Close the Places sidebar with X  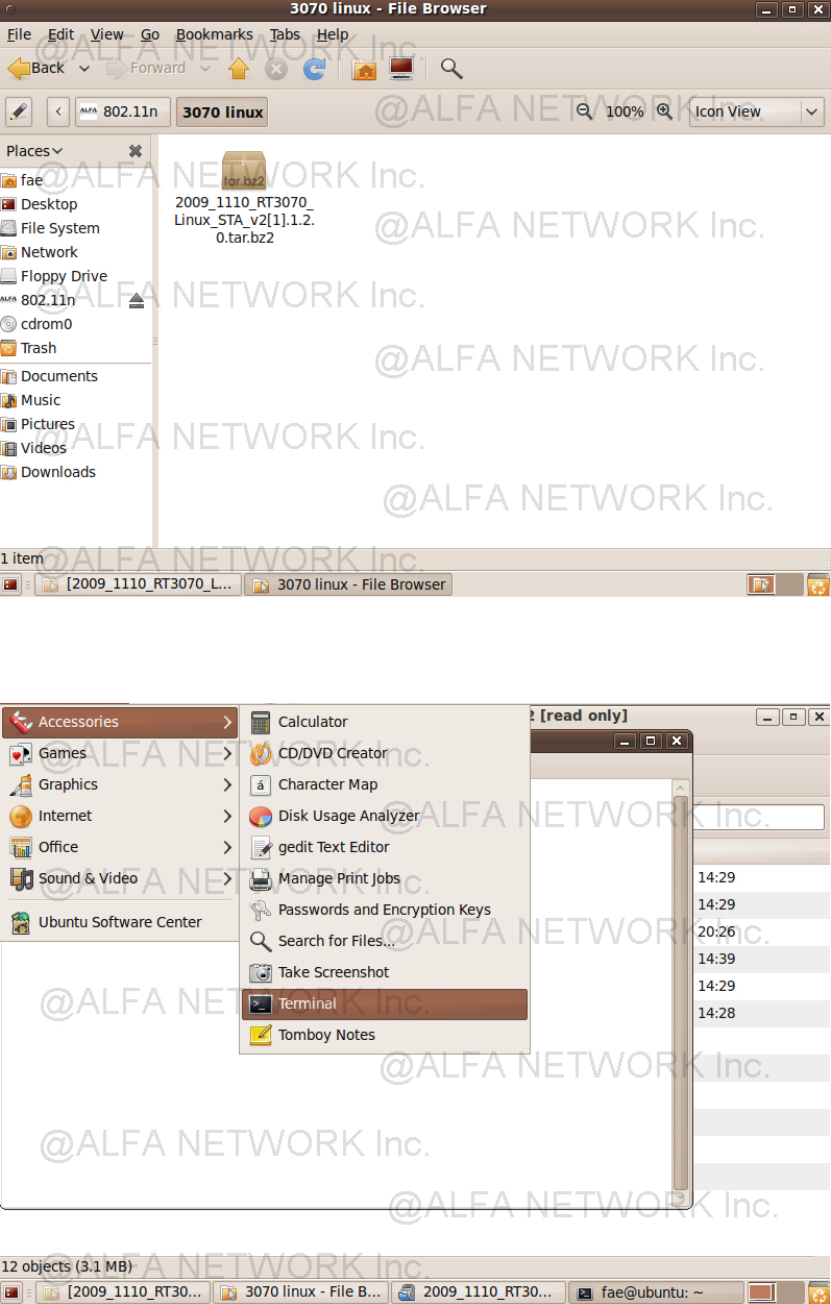(x=135, y=151)
